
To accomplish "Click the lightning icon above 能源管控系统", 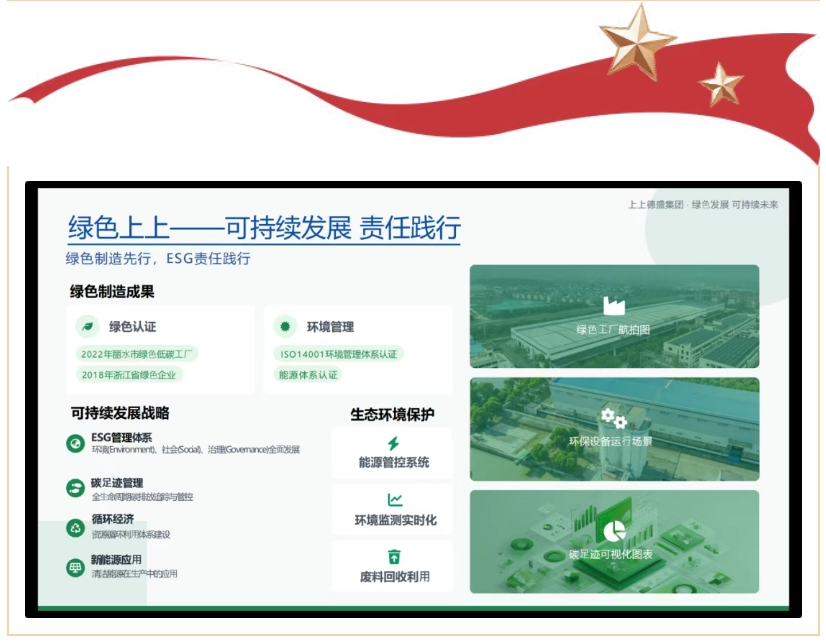I will click(394, 442).
